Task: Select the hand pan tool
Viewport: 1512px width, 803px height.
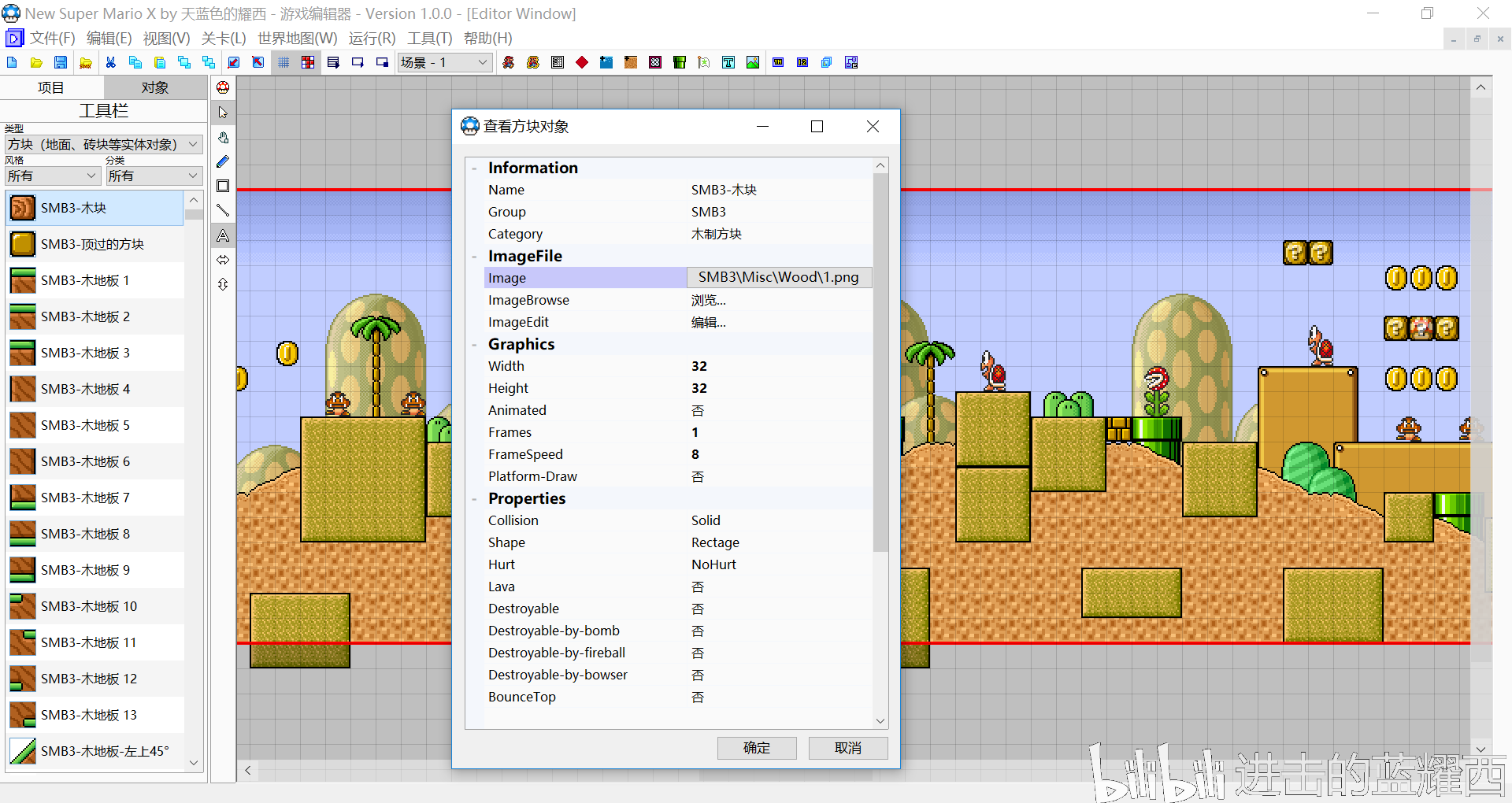Action: coord(224,137)
